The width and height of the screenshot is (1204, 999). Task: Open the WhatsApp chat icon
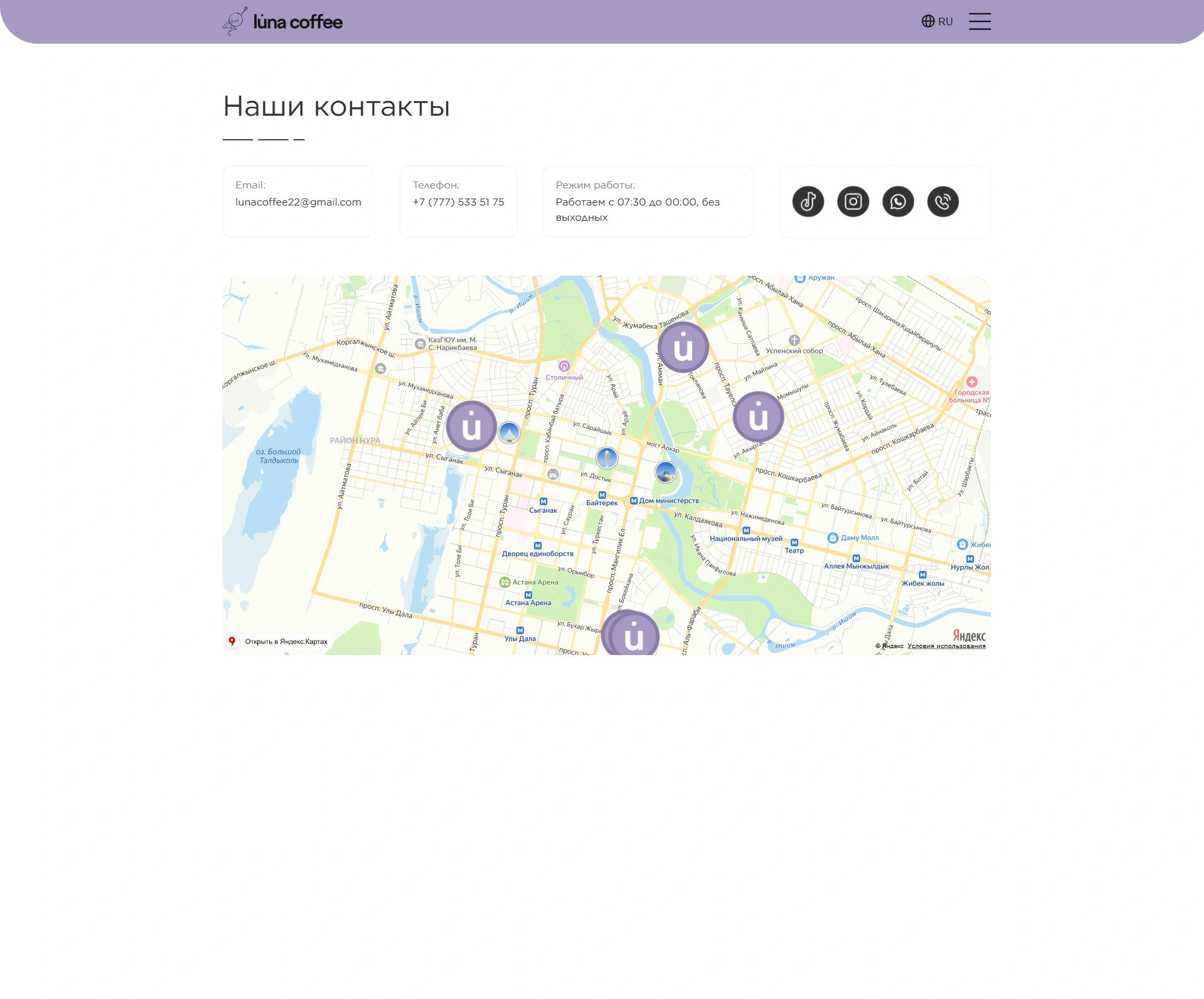click(897, 202)
